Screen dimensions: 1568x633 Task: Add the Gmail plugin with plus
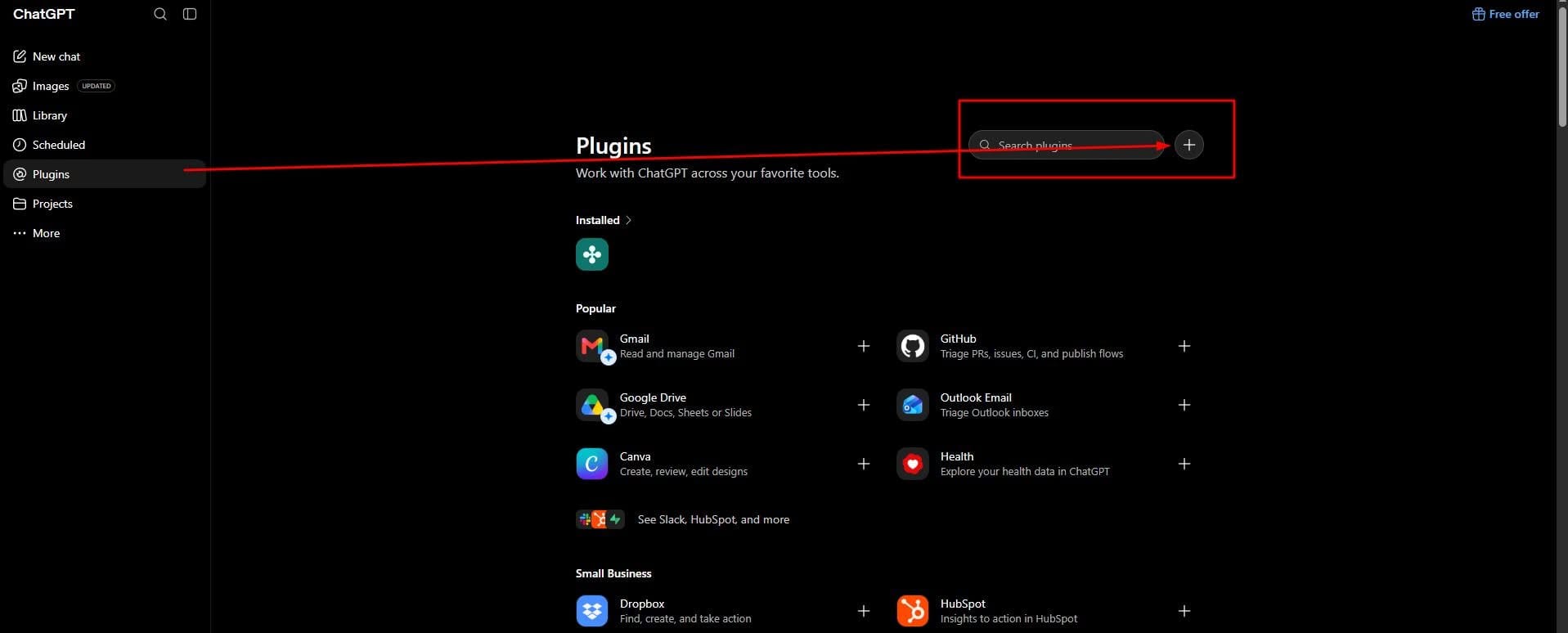[864, 346]
